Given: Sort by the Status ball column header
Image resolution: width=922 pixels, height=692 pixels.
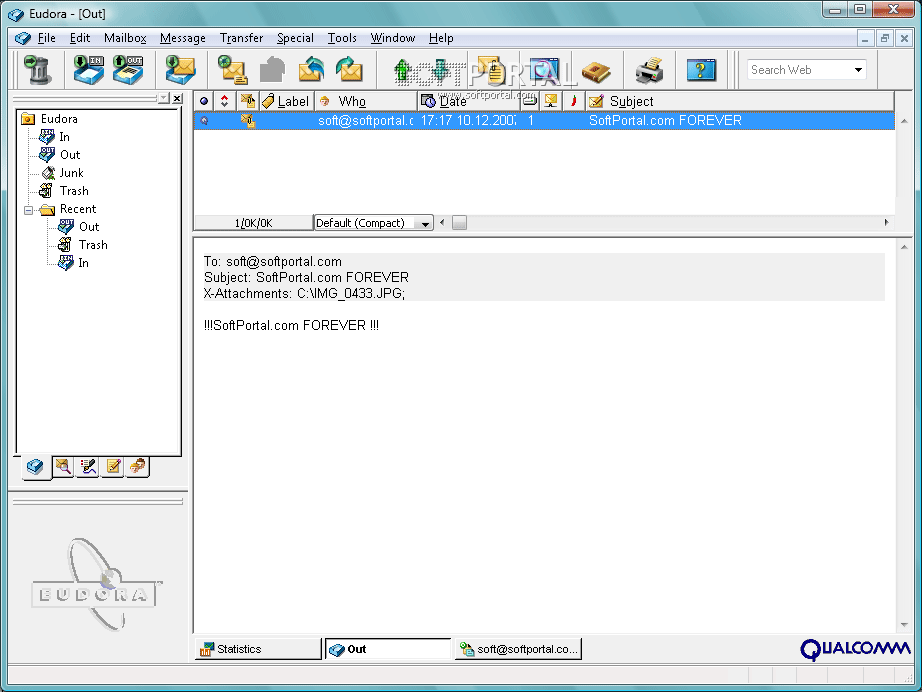Looking at the screenshot, I should 203,101.
